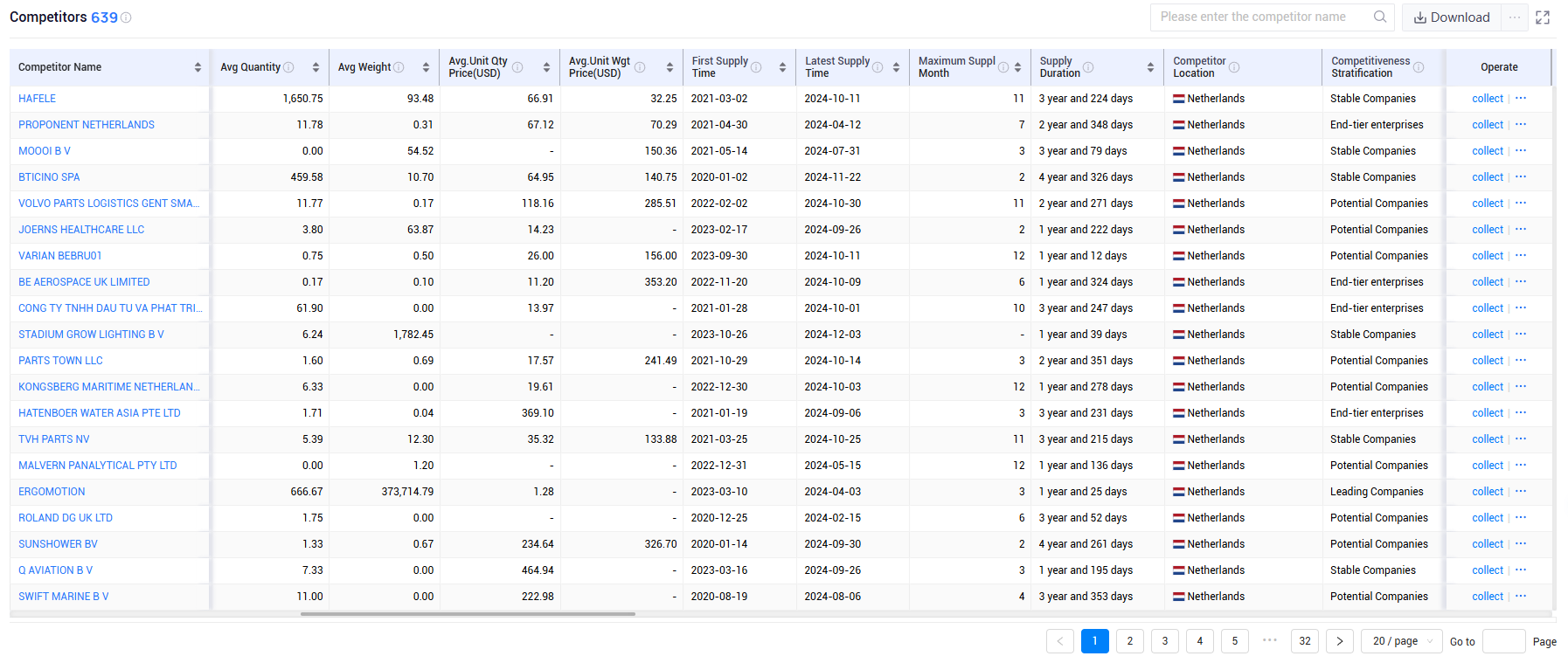Image resolution: width=1568 pixels, height=663 pixels.
Task: Open HAFELE competitor link
Action: (x=38, y=99)
